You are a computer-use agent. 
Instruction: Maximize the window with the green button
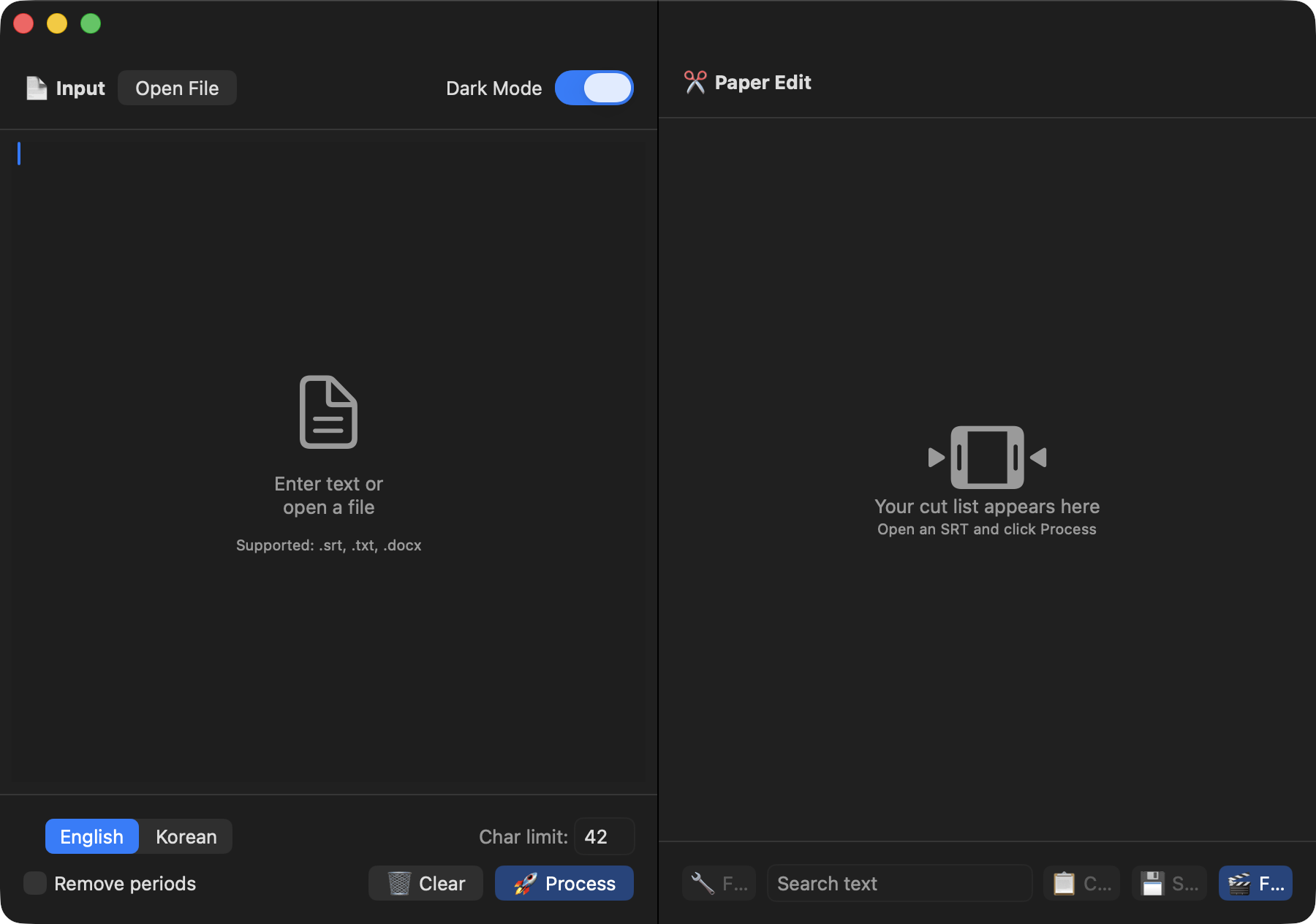[91, 23]
